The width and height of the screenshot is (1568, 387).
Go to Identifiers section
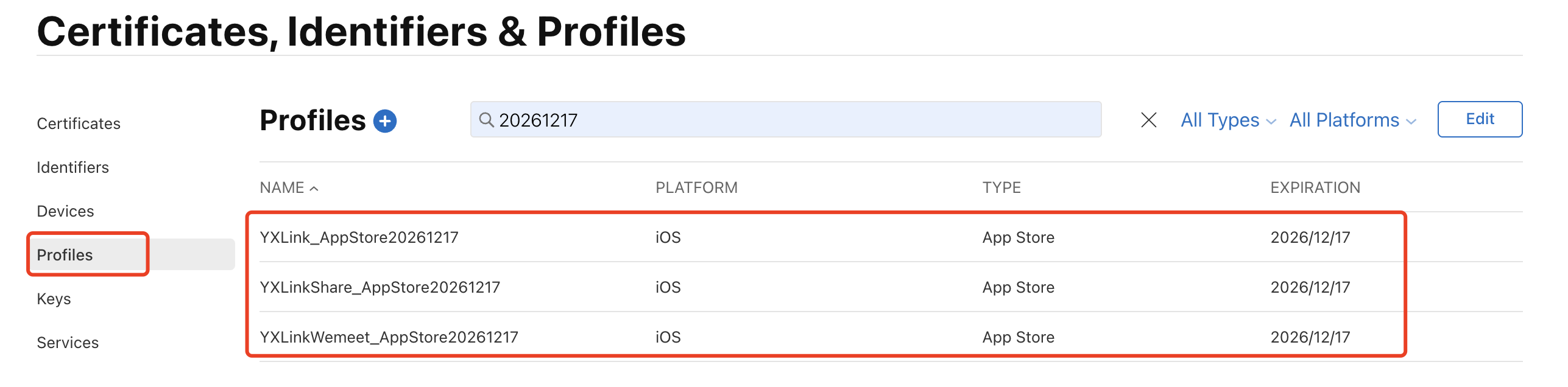pyautogui.click(x=72, y=167)
